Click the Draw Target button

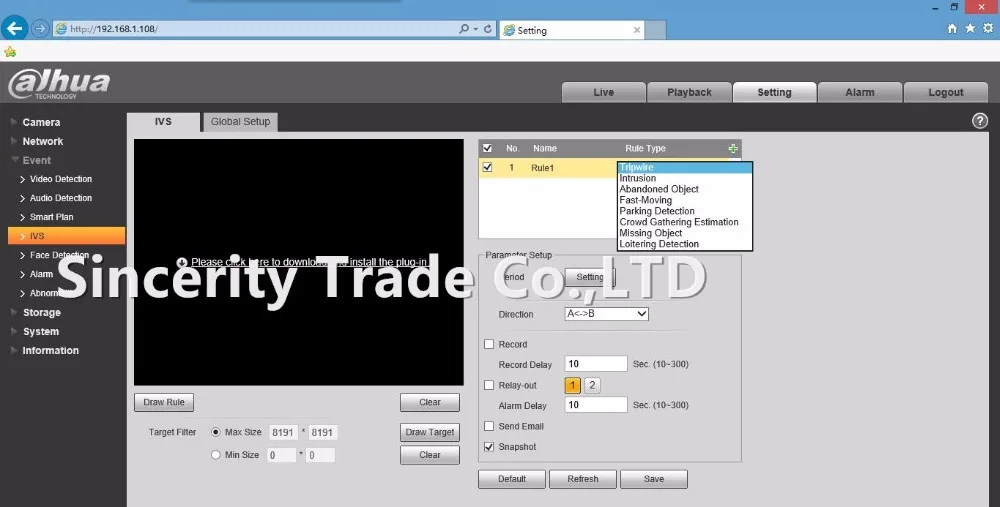coord(430,432)
